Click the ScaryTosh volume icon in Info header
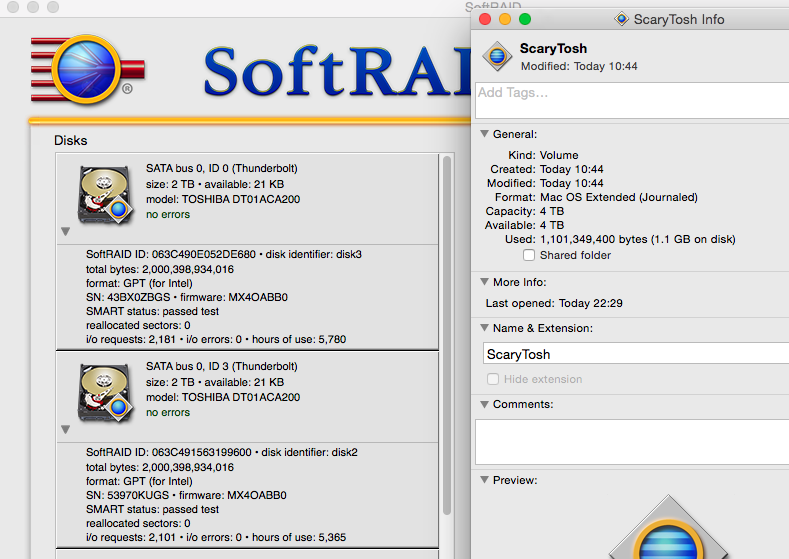This screenshot has height=559, width=789. (497, 56)
